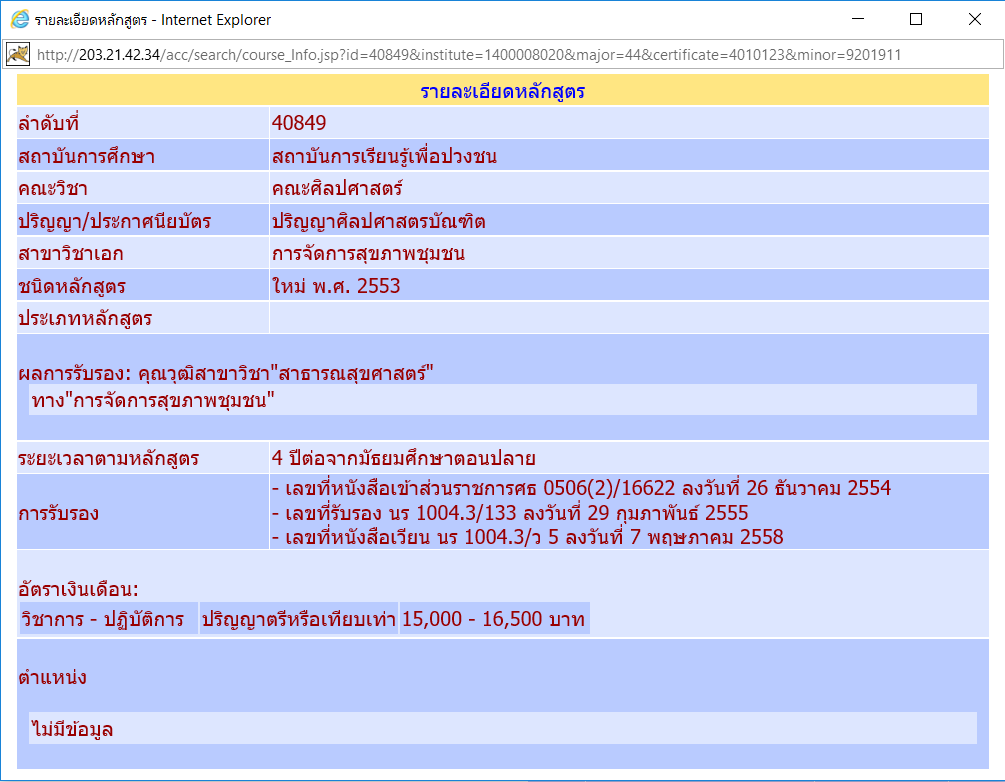The height and width of the screenshot is (782, 1005).
Task: Click the yellow รายละเอียดหลักสูตร header
Action: [502, 92]
